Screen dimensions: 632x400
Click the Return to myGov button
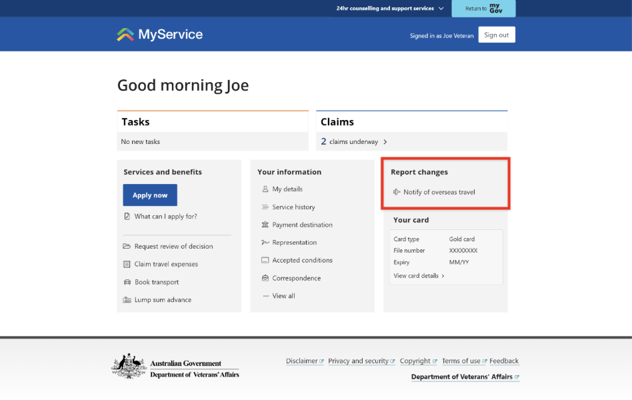pyautogui.click(x=483, y=8)
